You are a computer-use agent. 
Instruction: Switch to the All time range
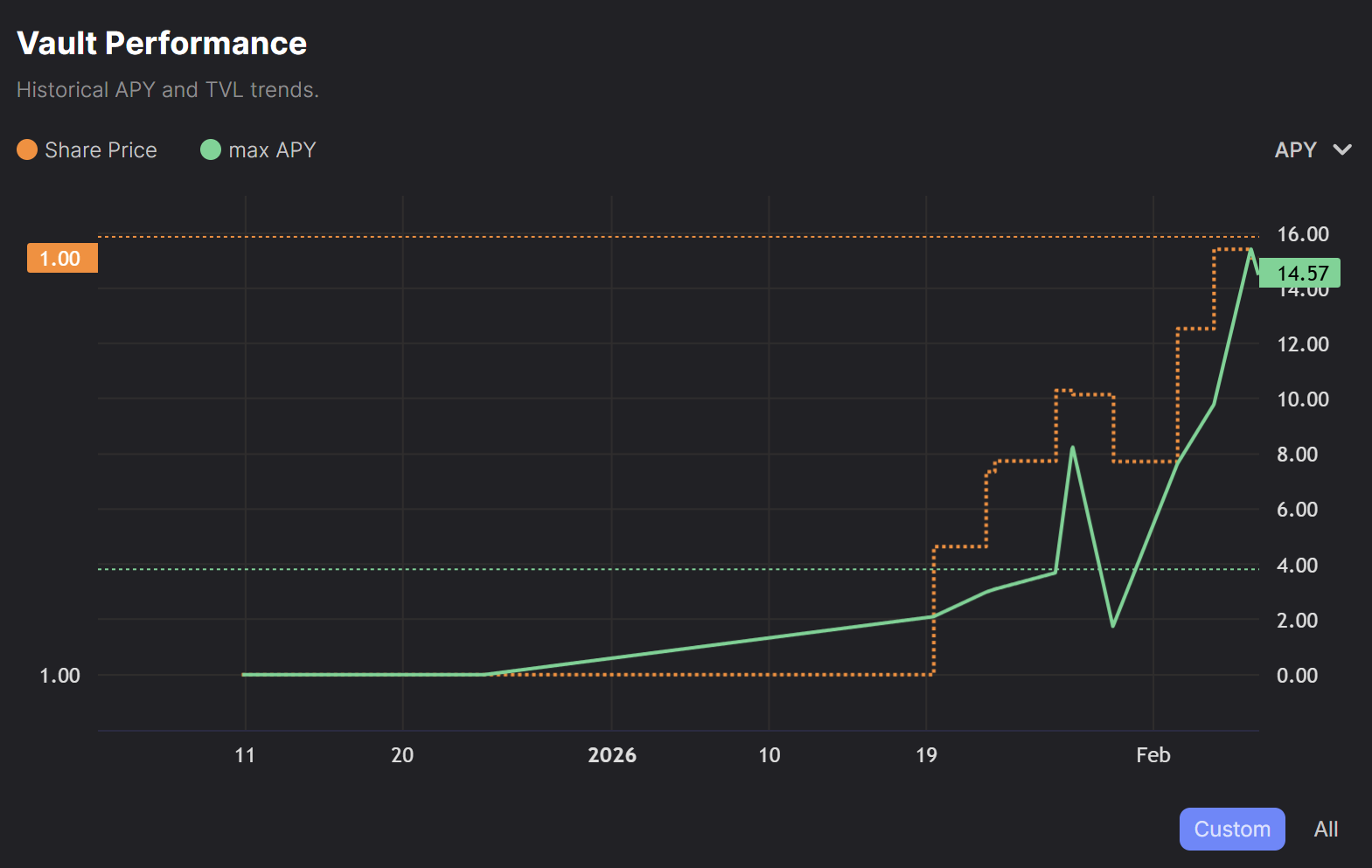point(1326,829)
